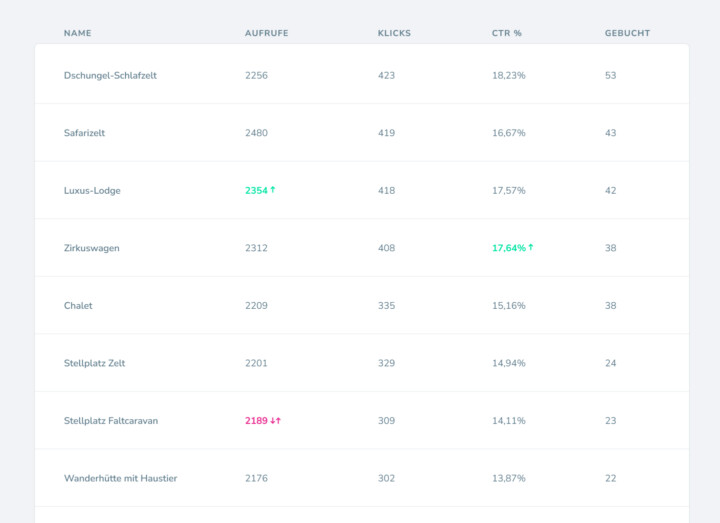This screenshot has height=523, width=720.
Task: Click the 16,67% CTR value
Action: tap(509, 133)
